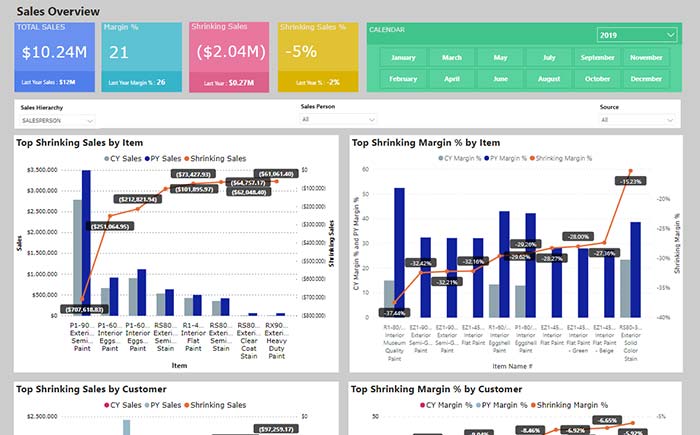Viewport: 700px width, 435px height.
Task: Click CY Margin % legend in Margin by Item
Action: click(x=460, y=158)
